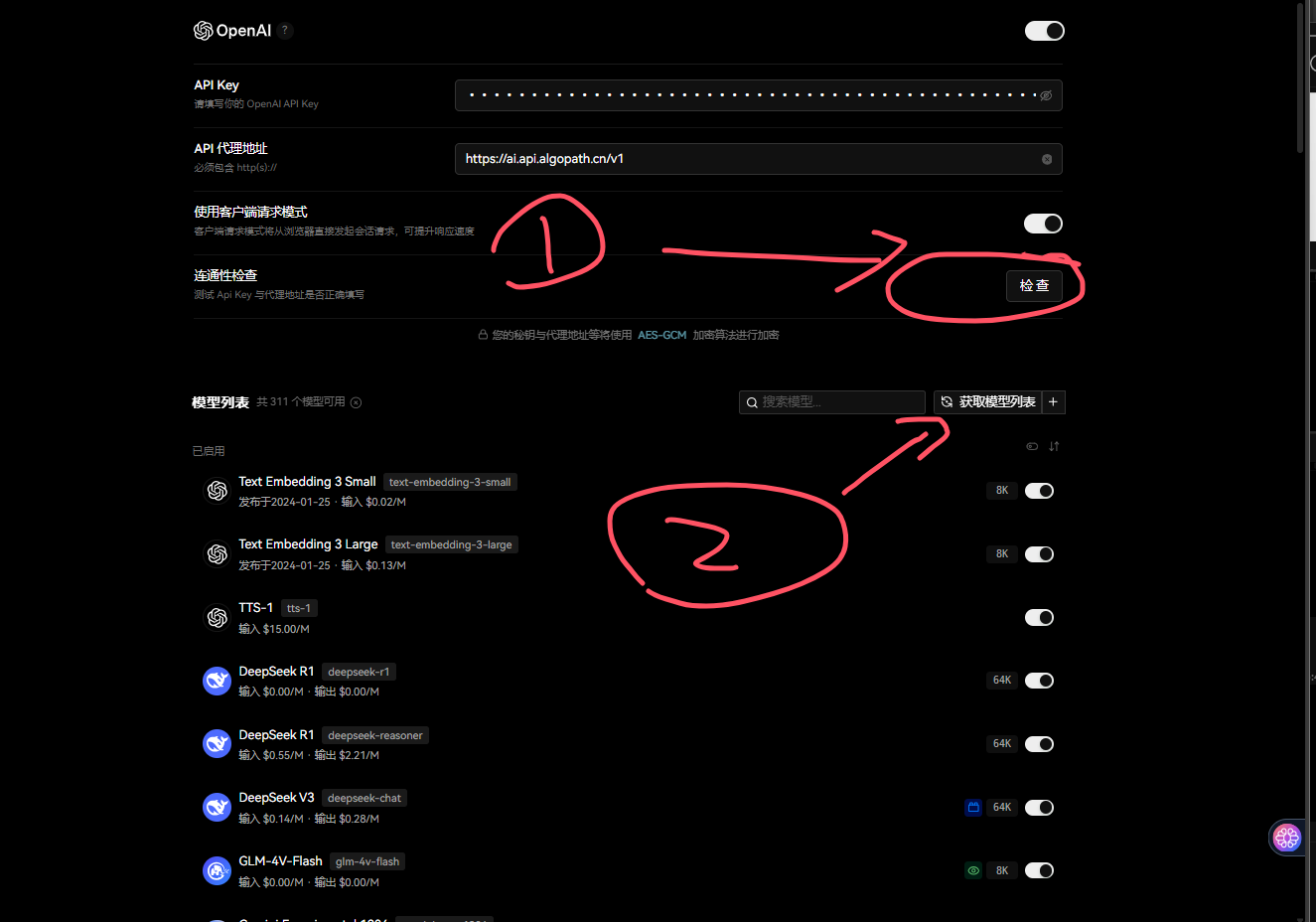Click the text-embedding-3-large ID tag
Screen dimensions: 1316x922
coord(452,544)
